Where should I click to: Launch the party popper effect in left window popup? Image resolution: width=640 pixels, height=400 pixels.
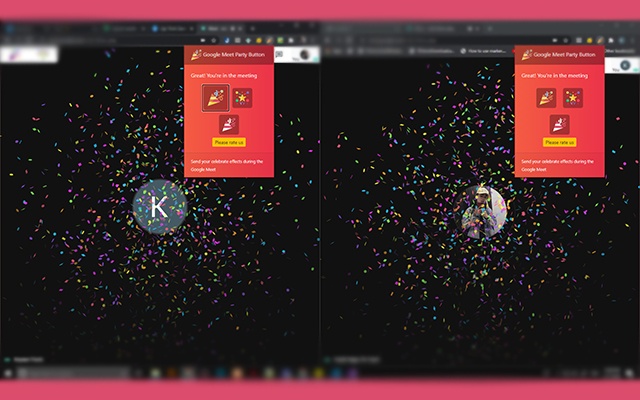216,98
